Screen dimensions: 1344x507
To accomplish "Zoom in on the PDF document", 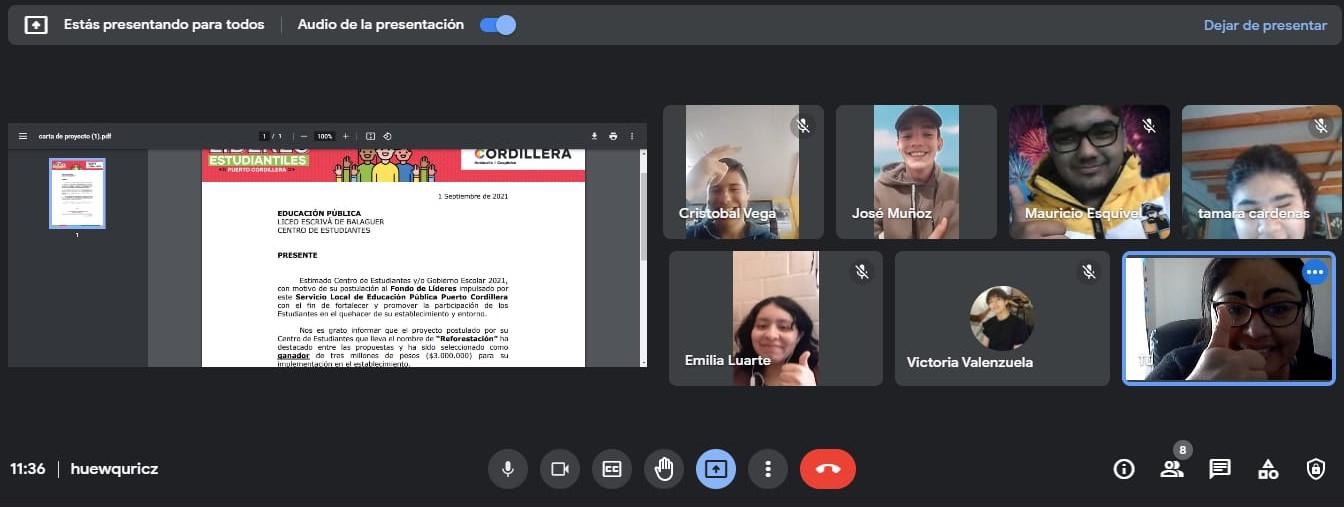I will (x=346, y=136).
